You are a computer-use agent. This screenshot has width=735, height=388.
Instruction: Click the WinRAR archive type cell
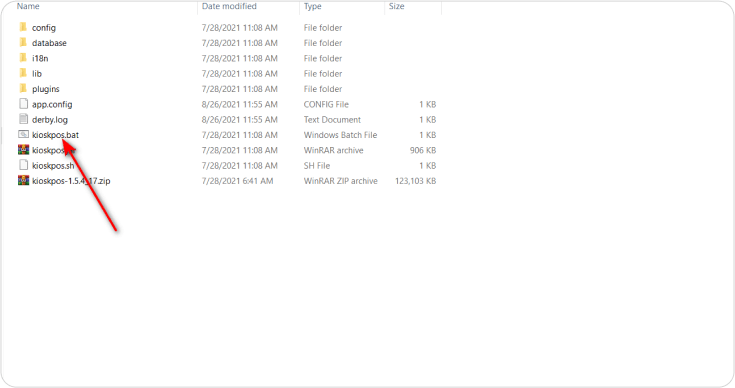[x=334, y=150]
